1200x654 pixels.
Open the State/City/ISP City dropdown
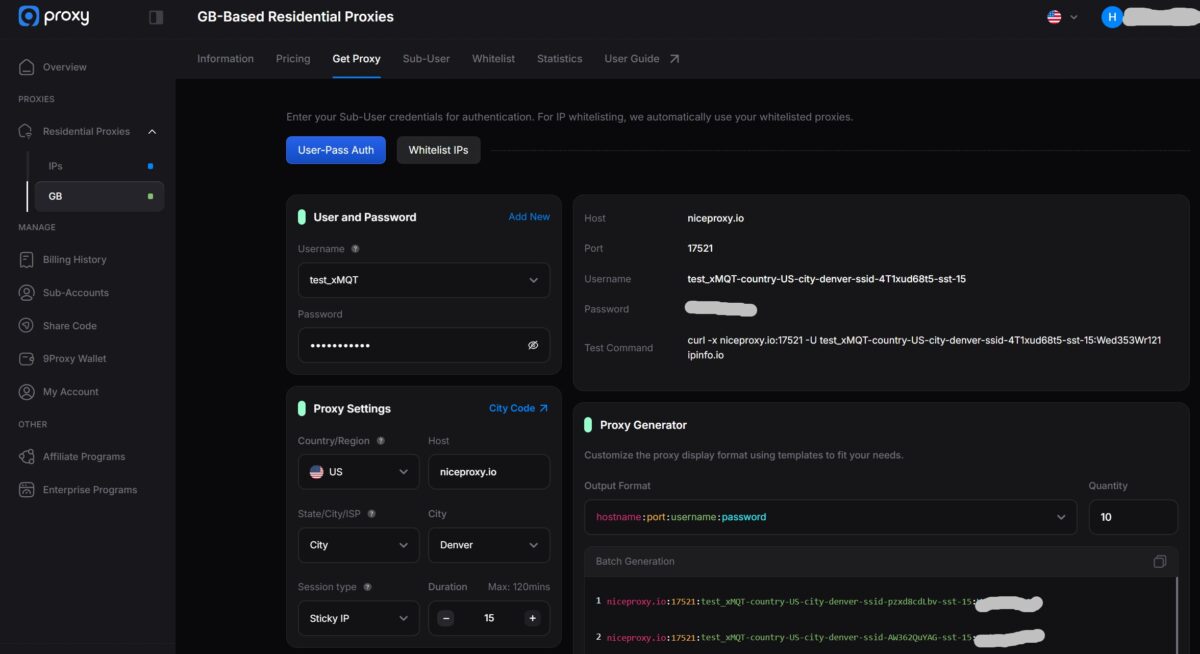click(x=358, y=545)
